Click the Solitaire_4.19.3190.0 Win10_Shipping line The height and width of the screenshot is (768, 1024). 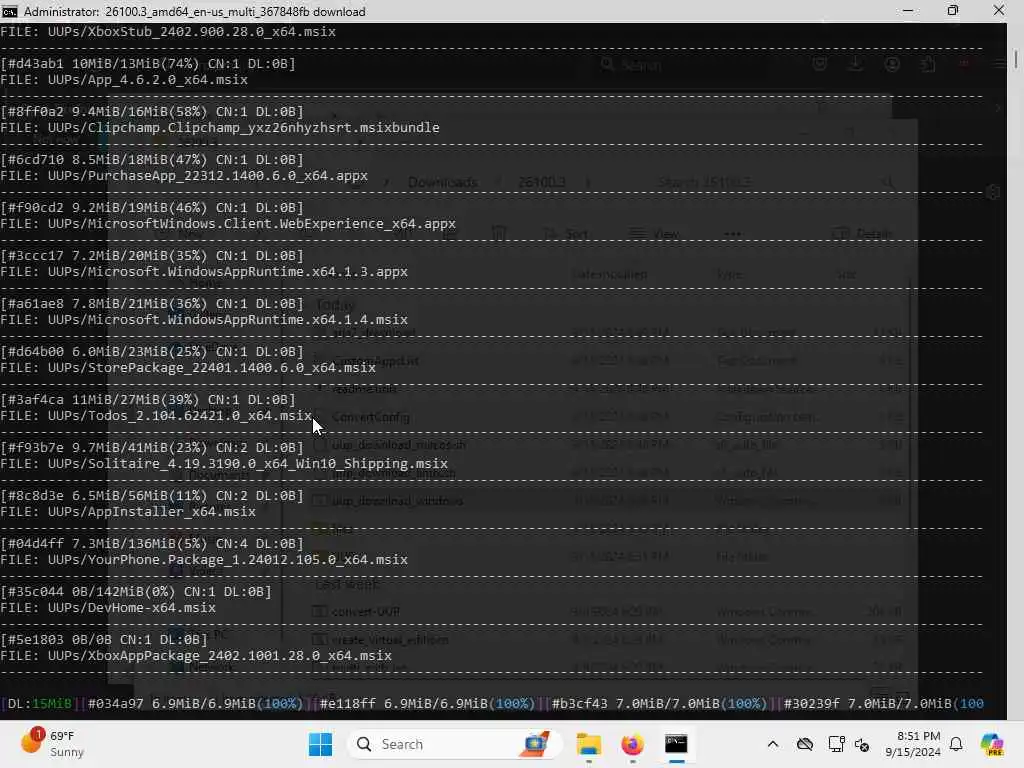[224, 464]
